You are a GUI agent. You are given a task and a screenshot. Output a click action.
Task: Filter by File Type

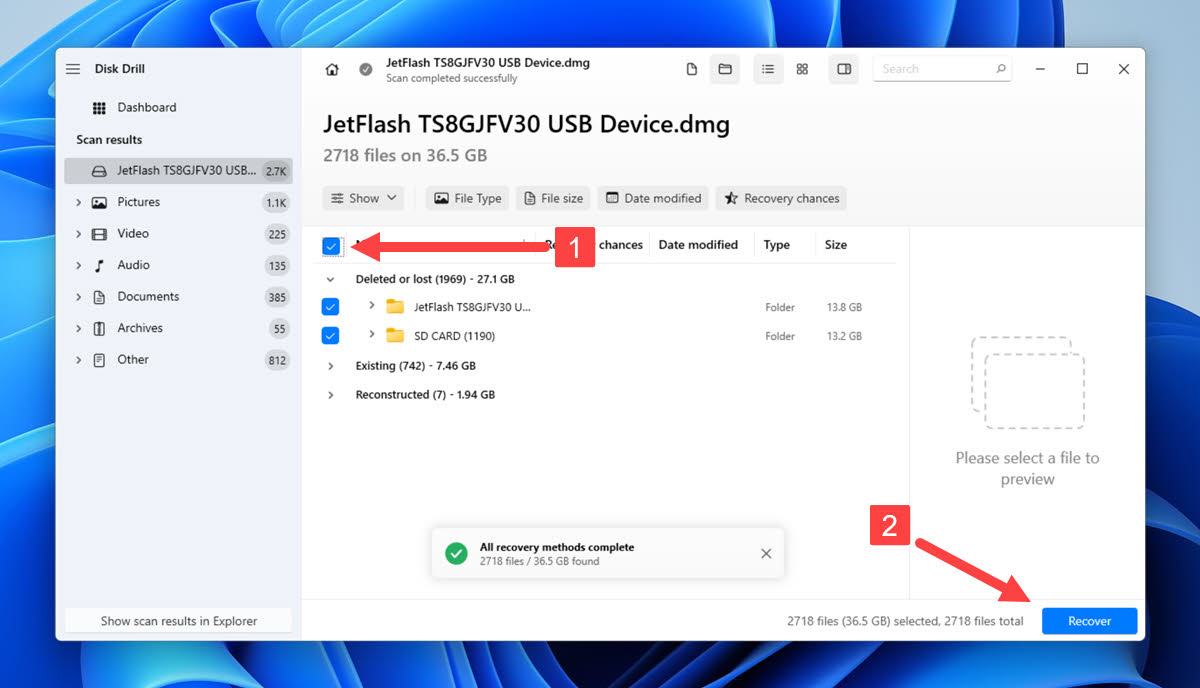pos(467,199)
